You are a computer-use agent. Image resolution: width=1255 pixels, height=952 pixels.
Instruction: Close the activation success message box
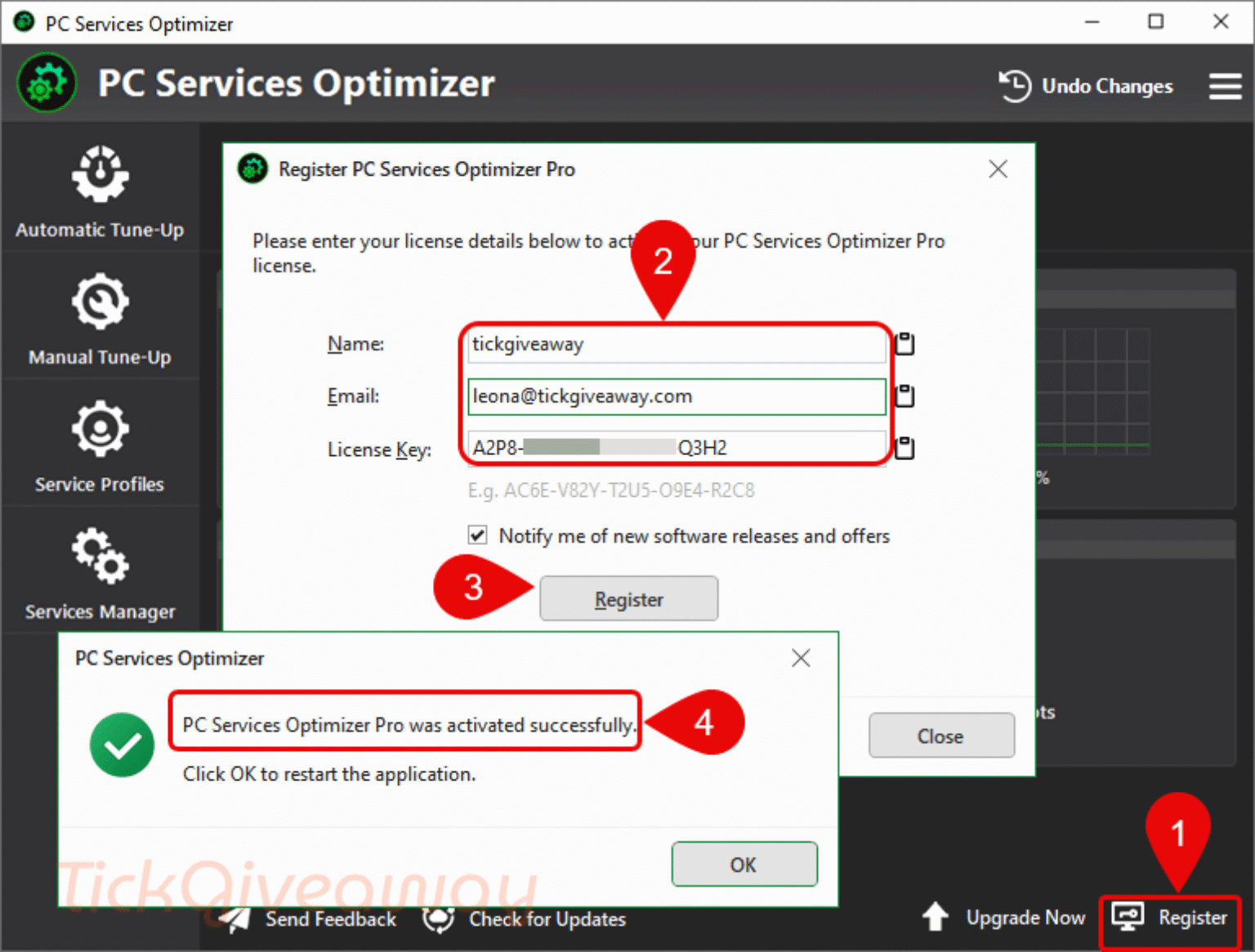point(801,658)
